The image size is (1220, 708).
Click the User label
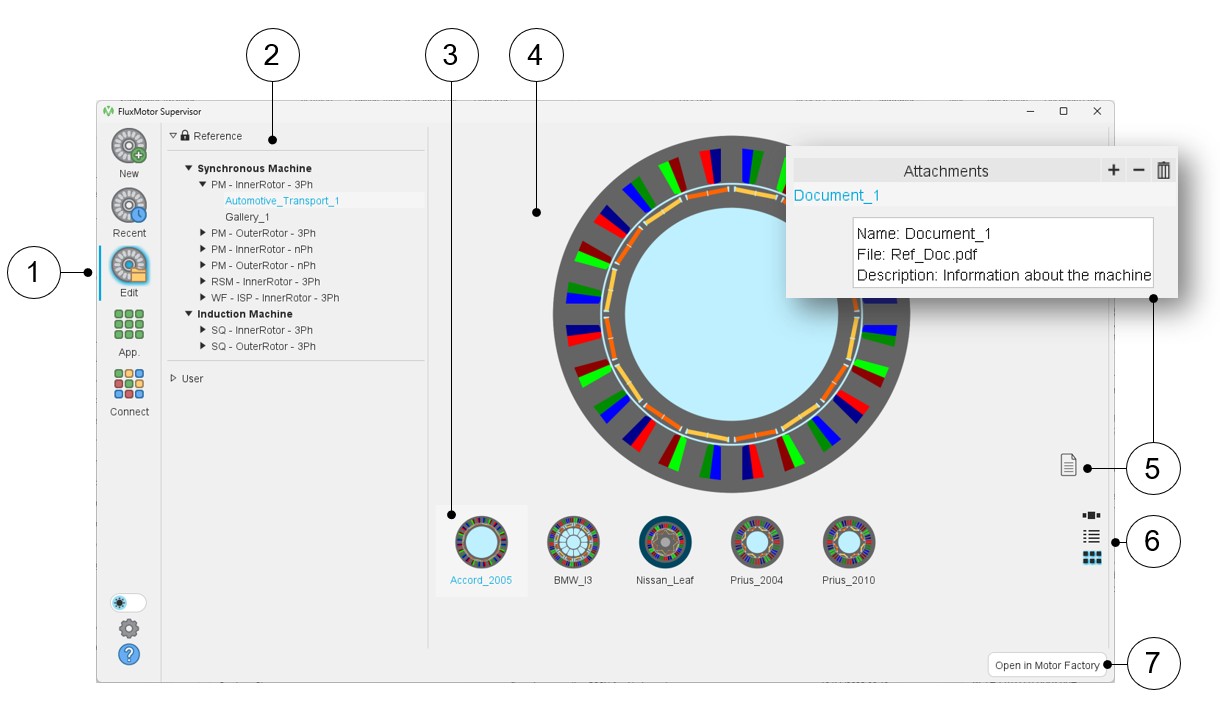[x=192, y=378]
